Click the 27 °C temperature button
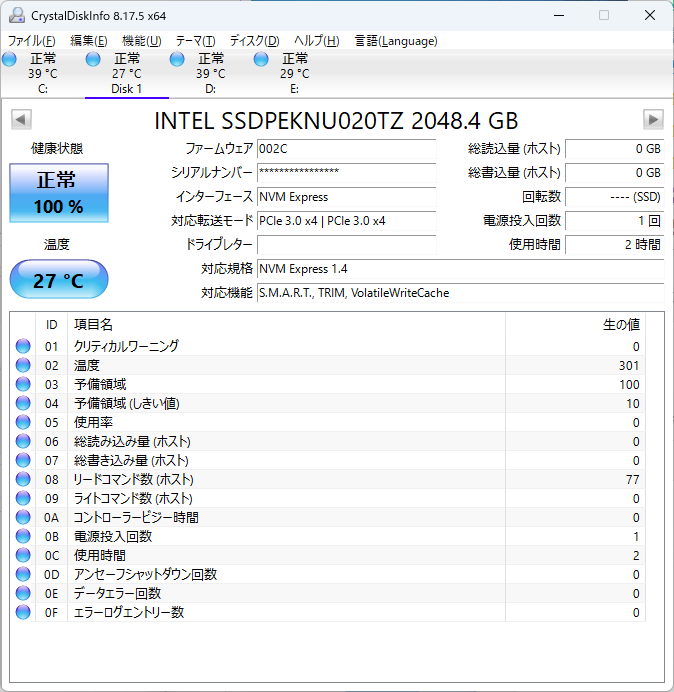The height and width of the screenshot is (692, 674). click(59, 279)
